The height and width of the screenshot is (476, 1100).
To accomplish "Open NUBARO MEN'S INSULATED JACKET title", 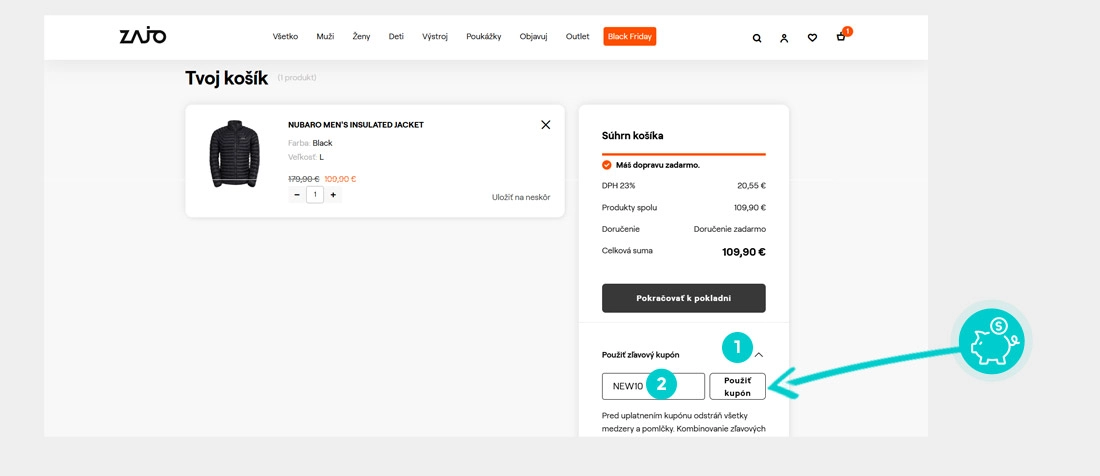I will [x=356, y=125].
